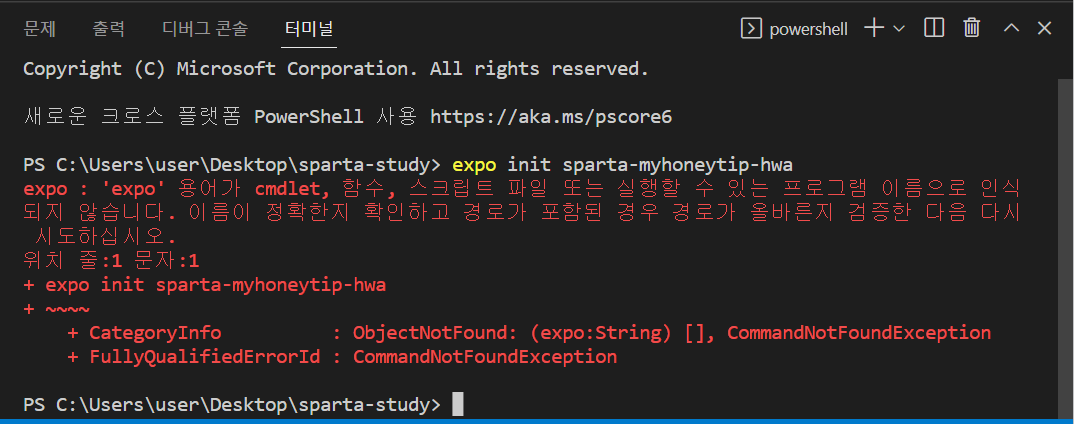Select the powershell terminal label
The height and width of the screenshot is (424, 1074).
click(x=808, y=29)
